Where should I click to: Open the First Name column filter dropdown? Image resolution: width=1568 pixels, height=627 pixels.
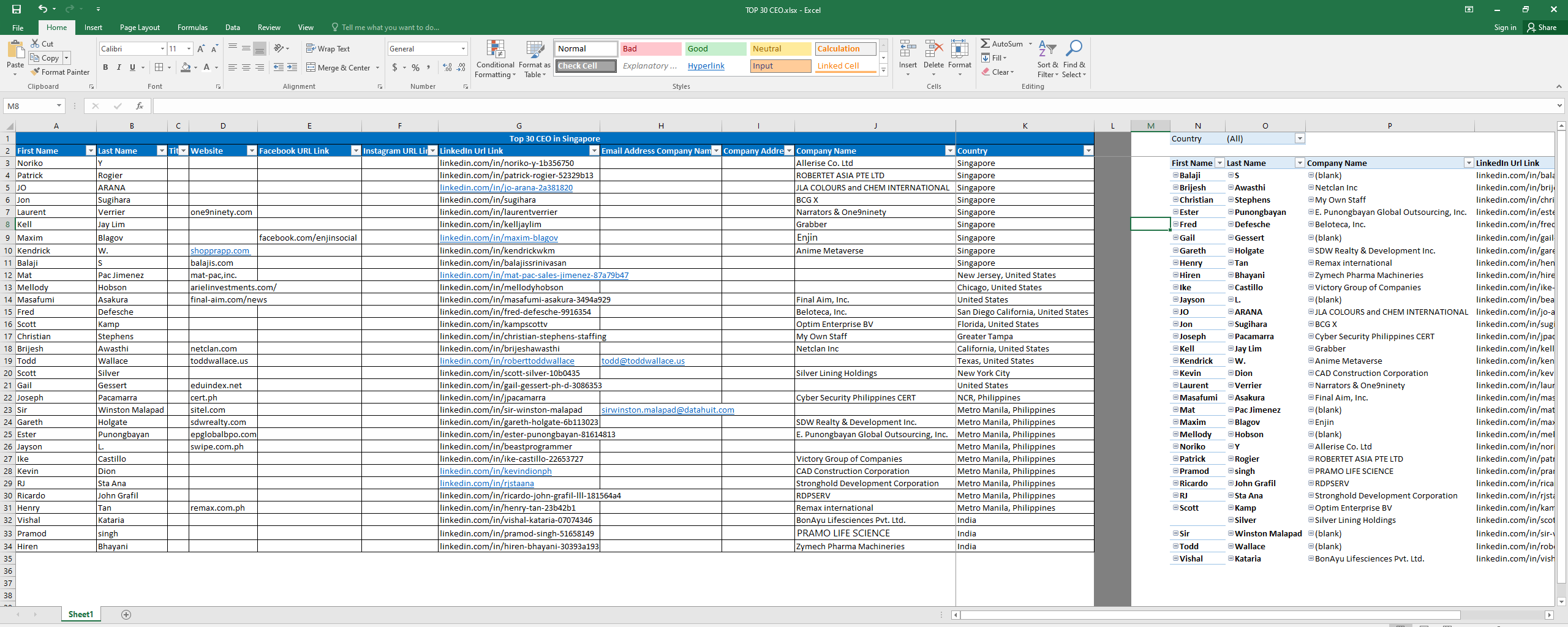click(91, 151)
